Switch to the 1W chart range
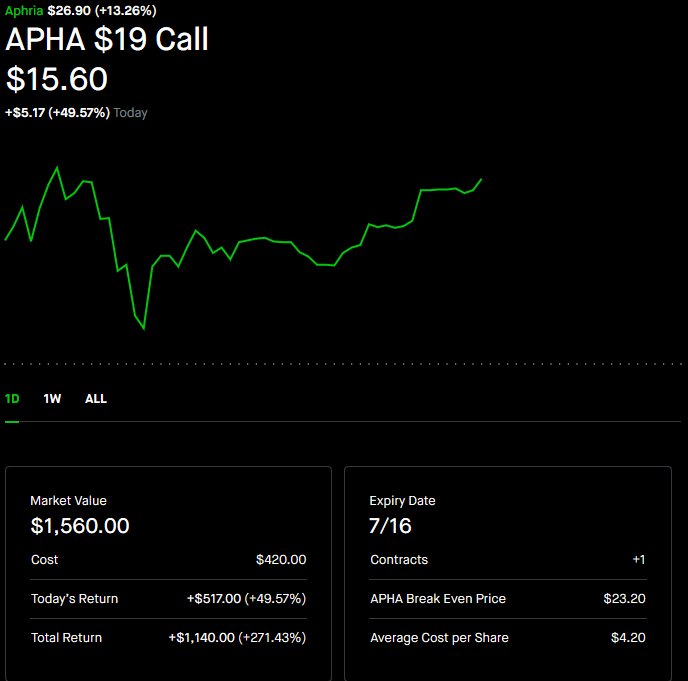The width and height of the screenshot is (688, 681). pyautogui.click(x=52, y=398)
